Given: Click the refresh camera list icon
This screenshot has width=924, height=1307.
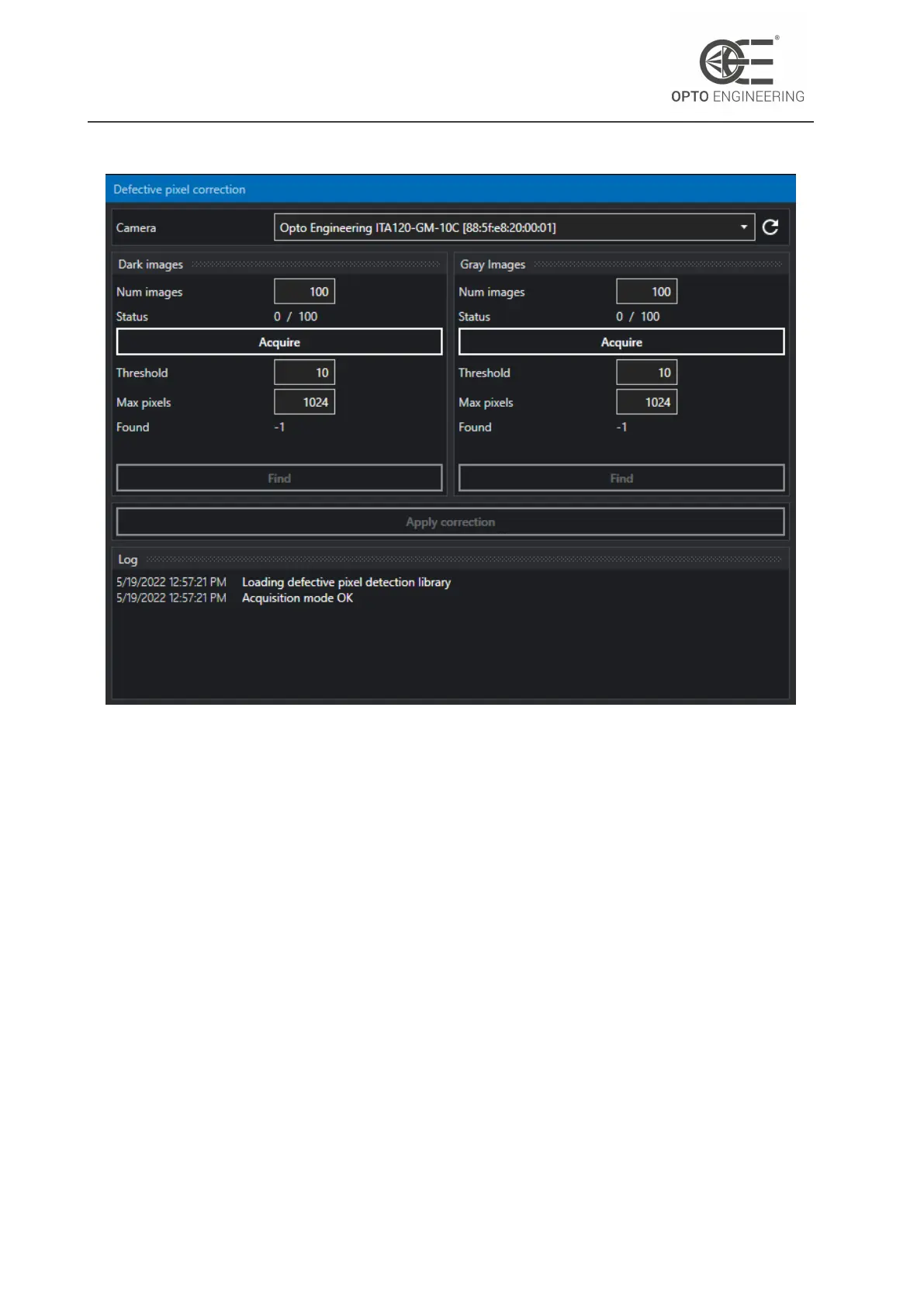Looking at the screenshot, I should pyautogui.click(x=770, y=227).
